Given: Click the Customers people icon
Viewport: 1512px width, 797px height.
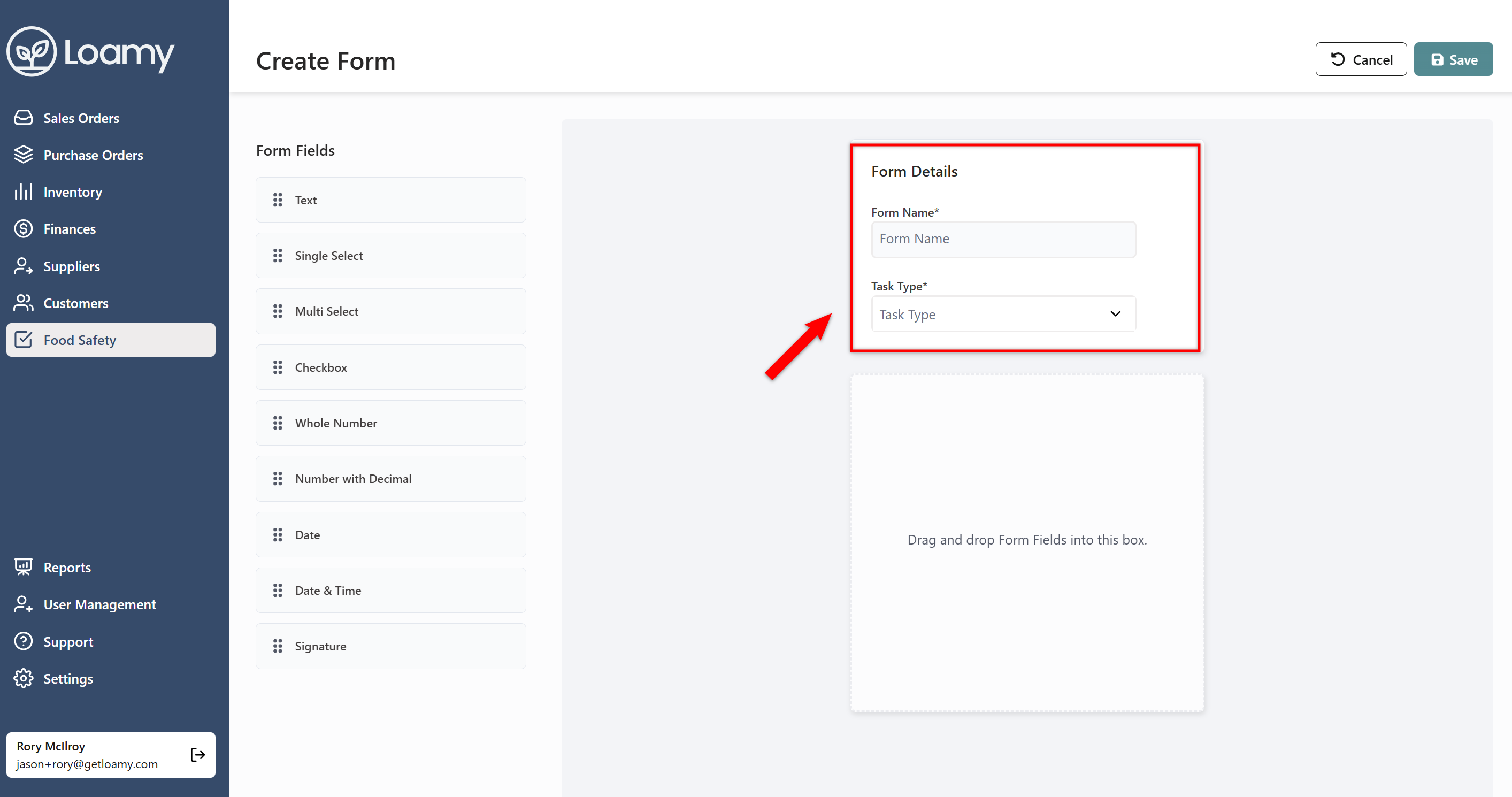Looking at the screenshot, I should tap(24, 303).
